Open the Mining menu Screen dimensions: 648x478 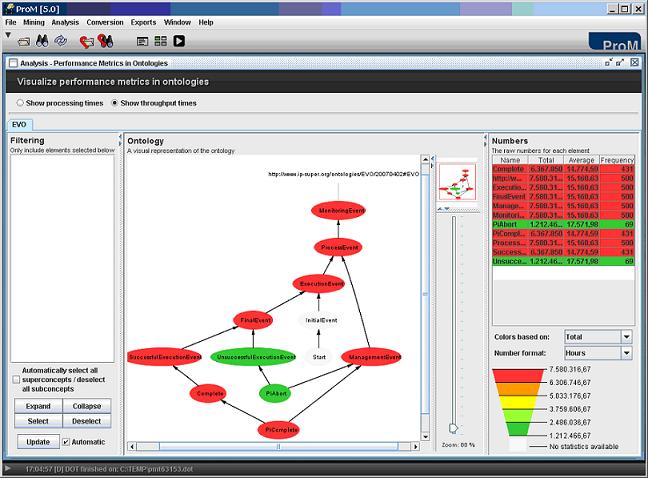34,21
